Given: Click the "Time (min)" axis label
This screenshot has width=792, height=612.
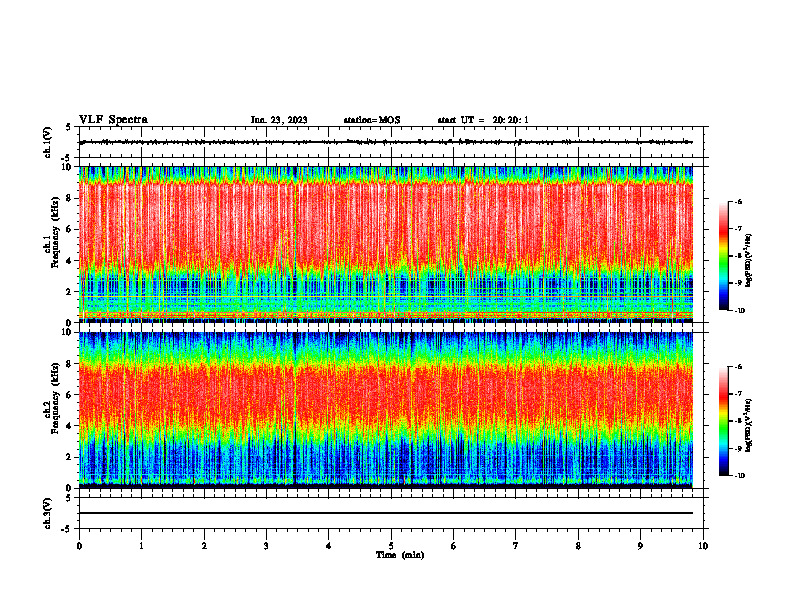Looking at the screenshot, I should pos(400,555).
